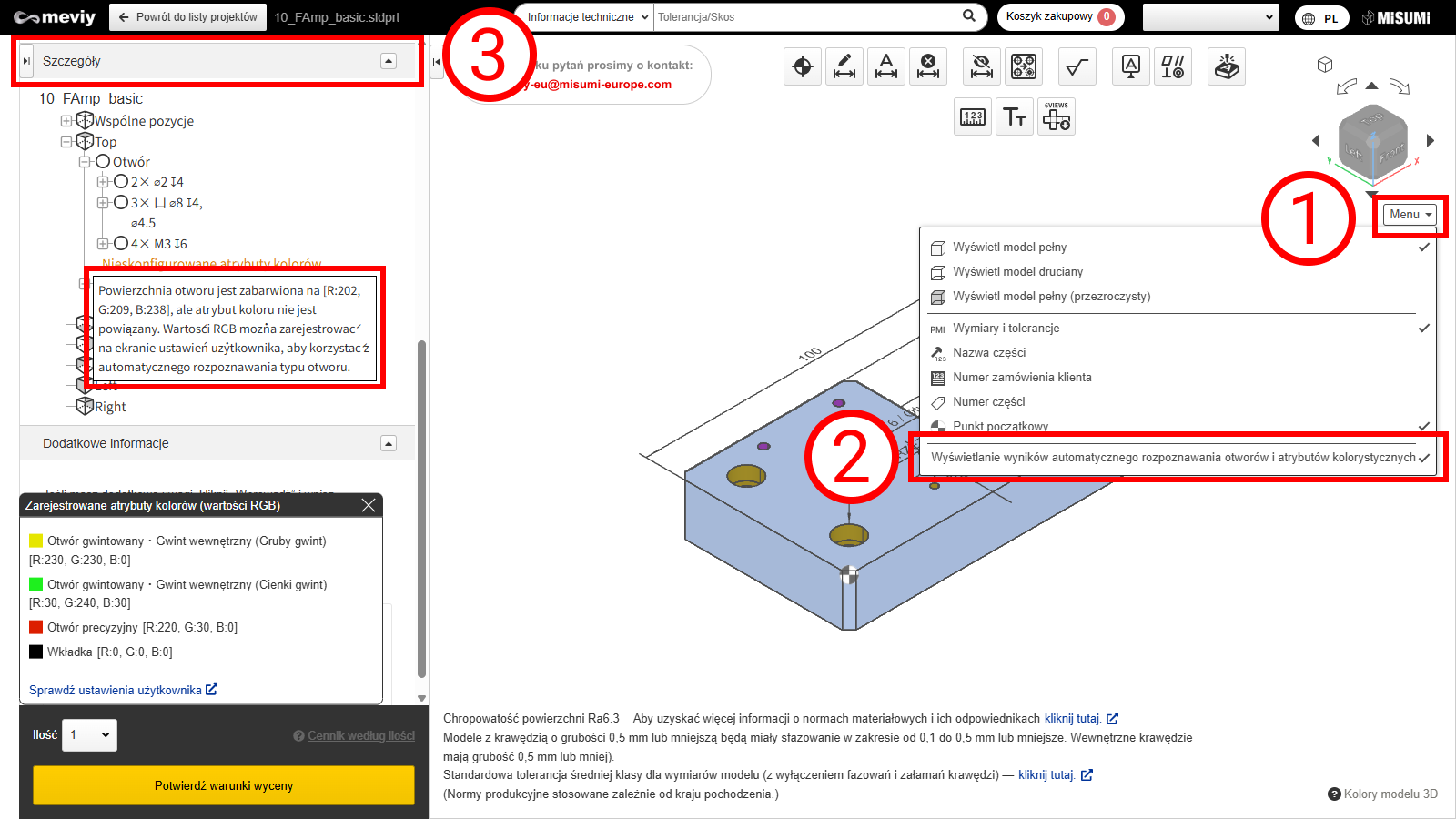Click the 6VIEWS download icon
The height and width of the screenshot is (819, 1456).
(1056, 117)
